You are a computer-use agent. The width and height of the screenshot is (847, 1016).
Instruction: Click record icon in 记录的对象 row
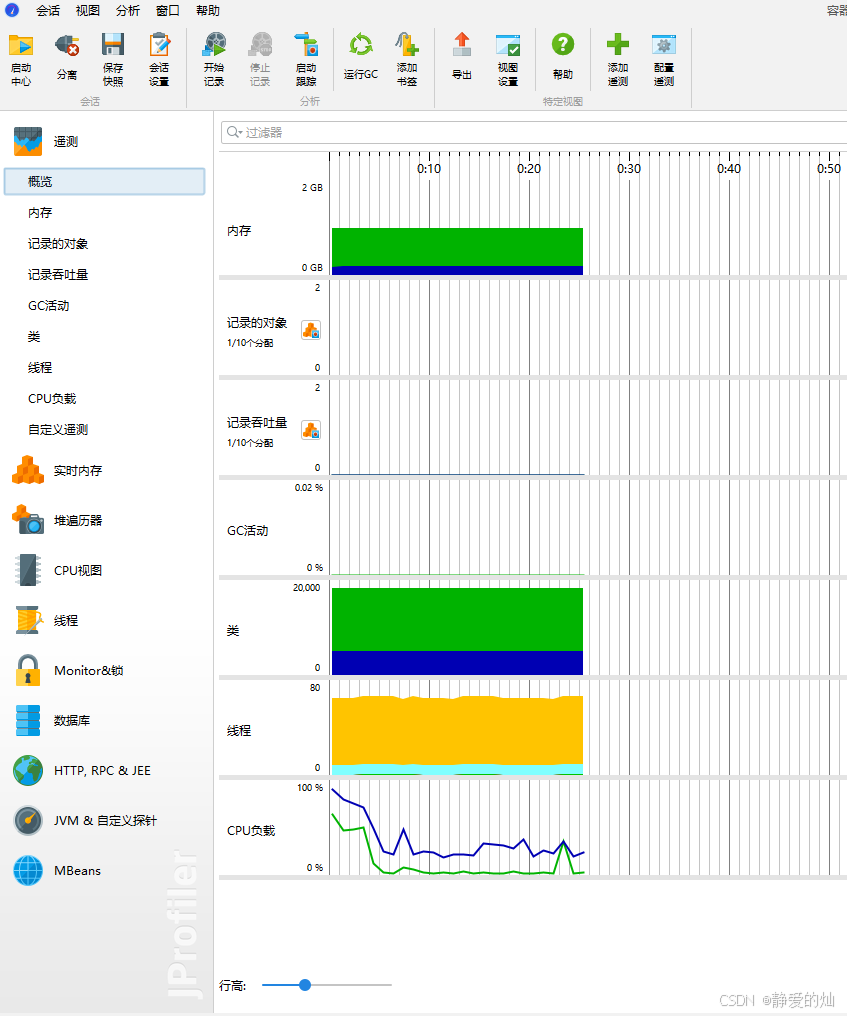[311, 330]
